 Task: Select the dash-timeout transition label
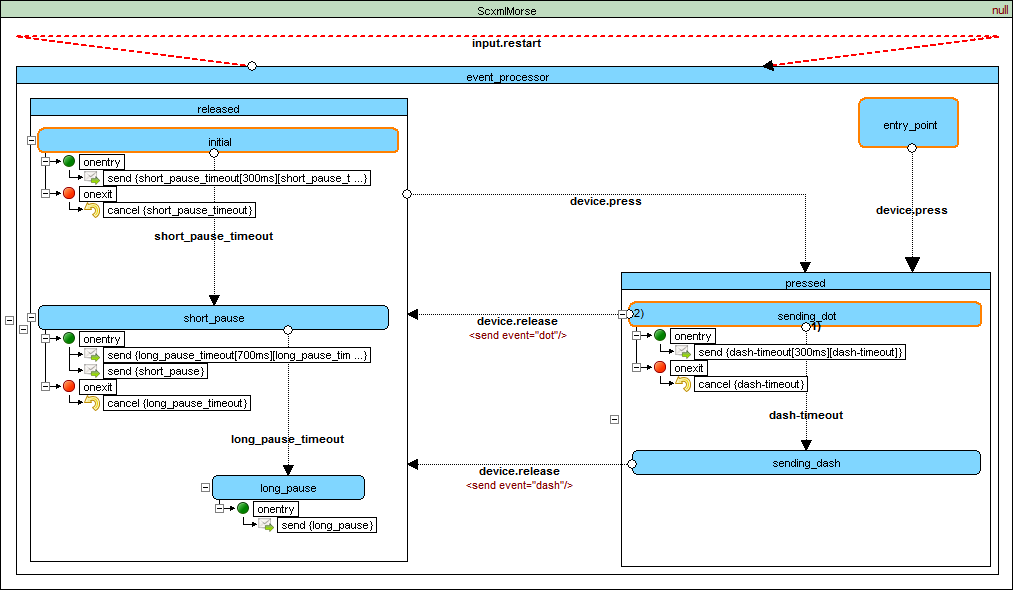(805, 415)
